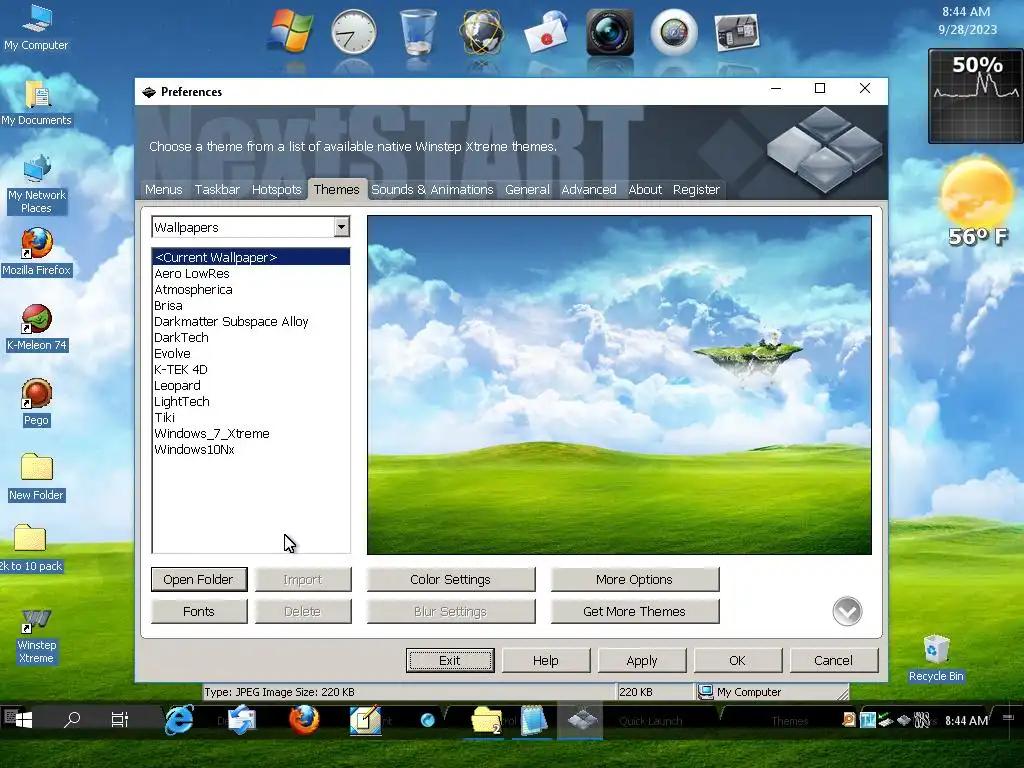Open the Task View taskbar icon
This screenshot has width=1024, height=768.
coord(120,720)
